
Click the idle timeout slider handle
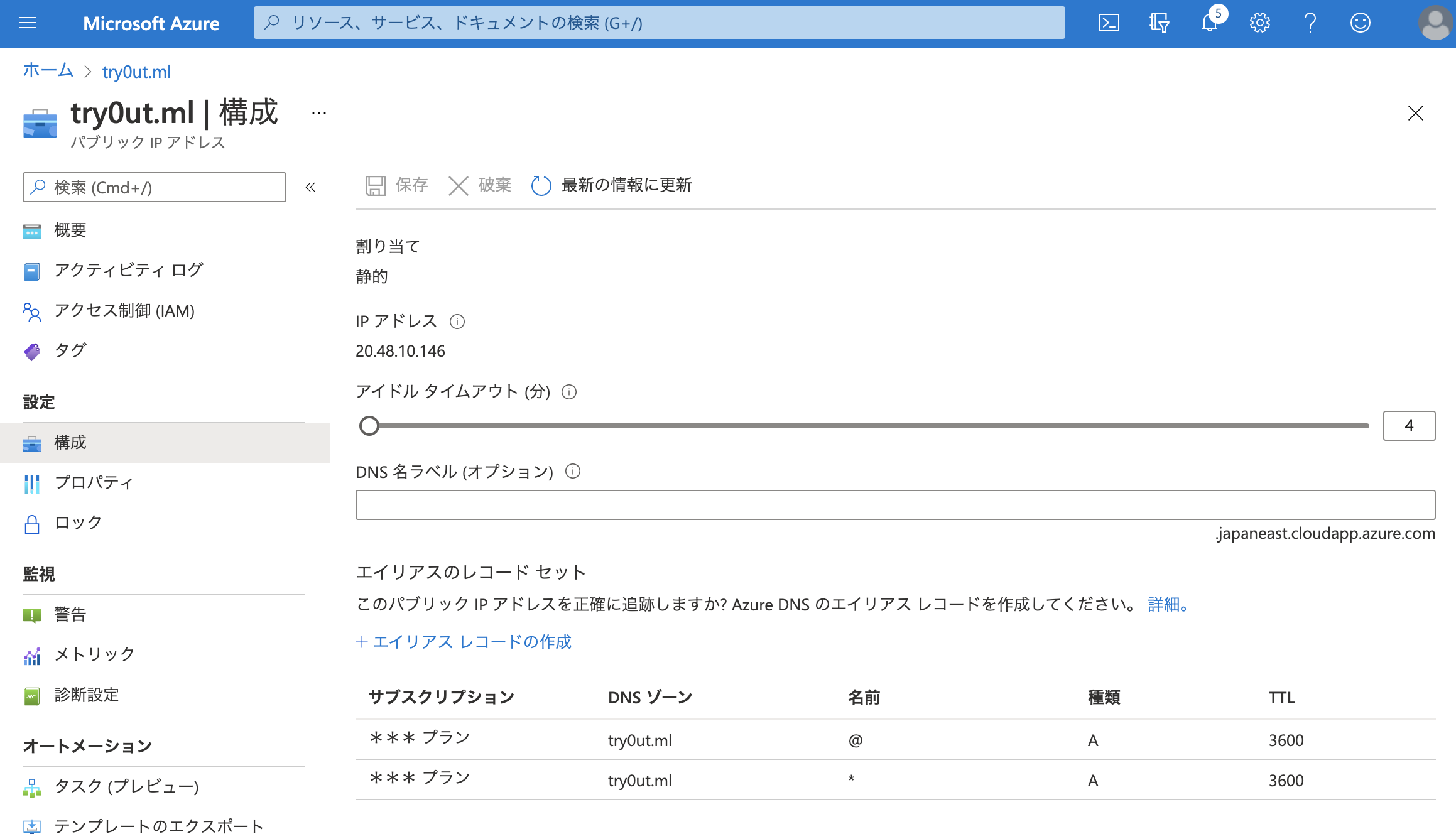coord(369,426)
